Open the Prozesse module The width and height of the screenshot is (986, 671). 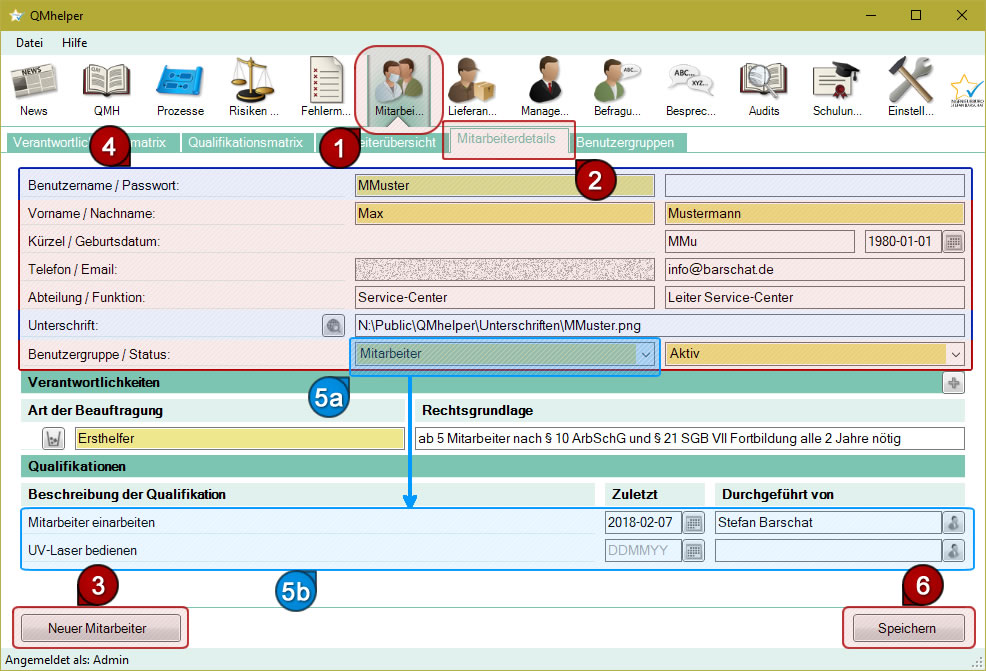[x=180, y=88]
